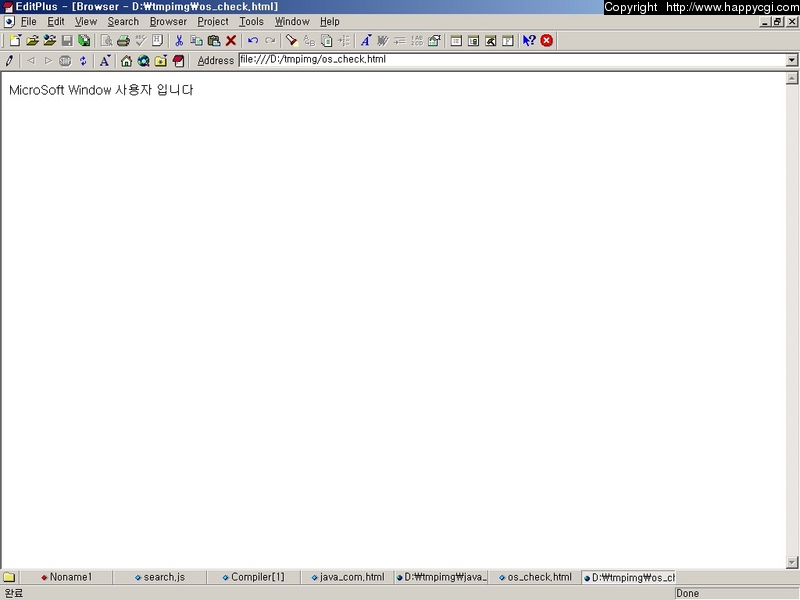Click the Open Remote (FTP) folder icon

pos(49,41)
